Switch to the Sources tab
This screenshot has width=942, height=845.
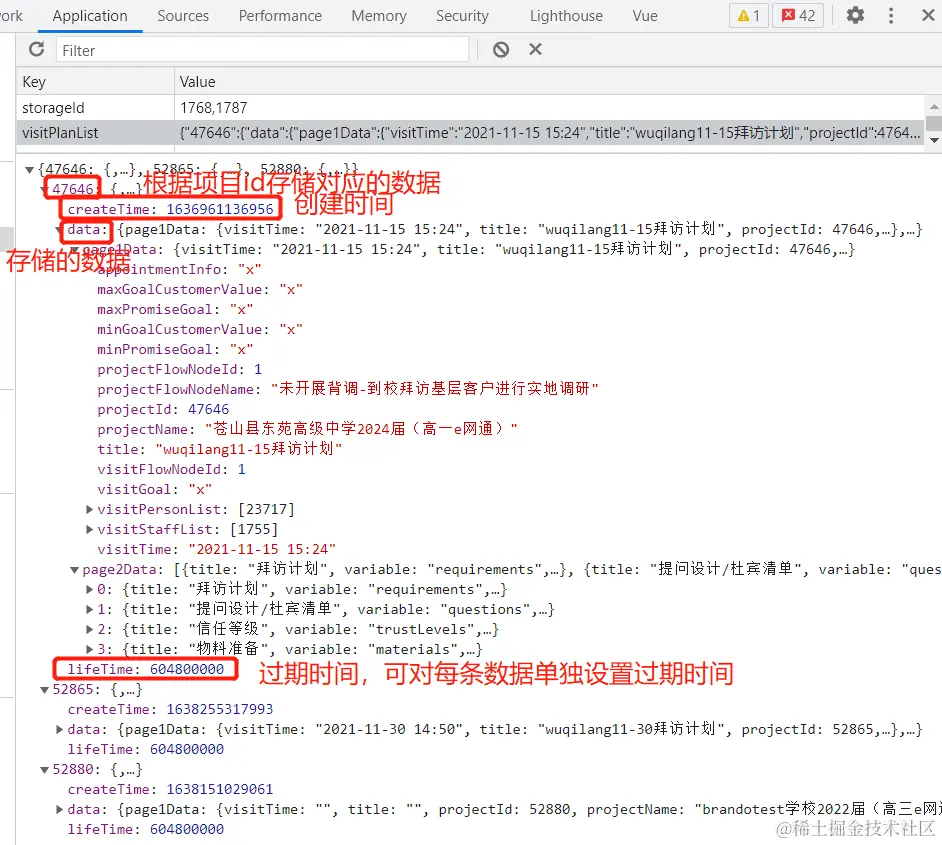click(183, 16)
